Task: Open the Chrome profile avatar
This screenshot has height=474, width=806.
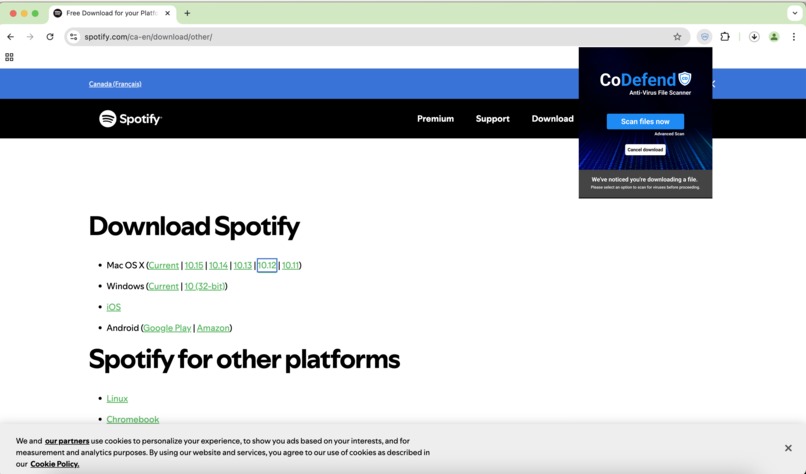Action: coord(774,37)
